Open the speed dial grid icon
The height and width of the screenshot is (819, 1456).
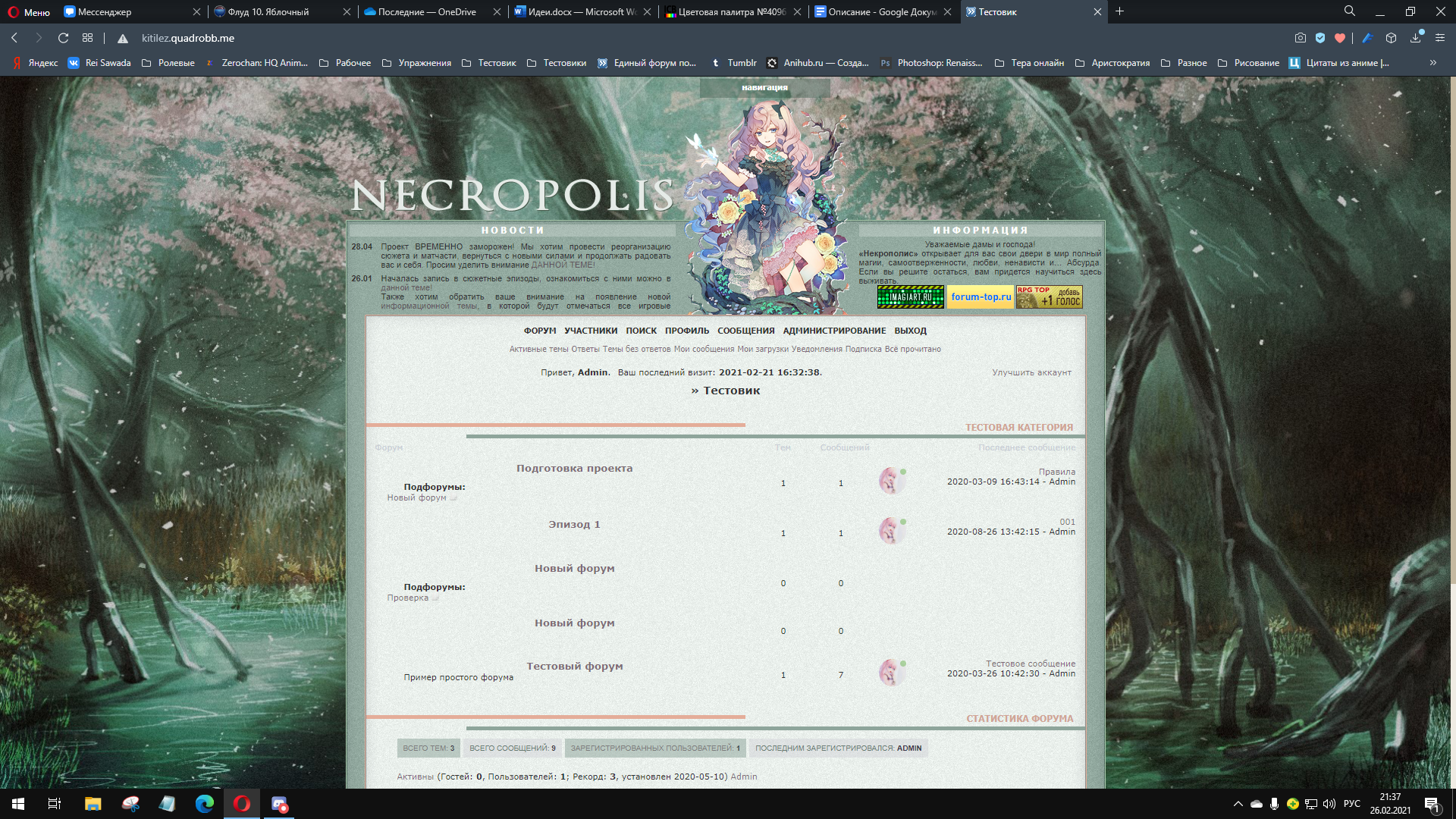click(x=88, y=38)
